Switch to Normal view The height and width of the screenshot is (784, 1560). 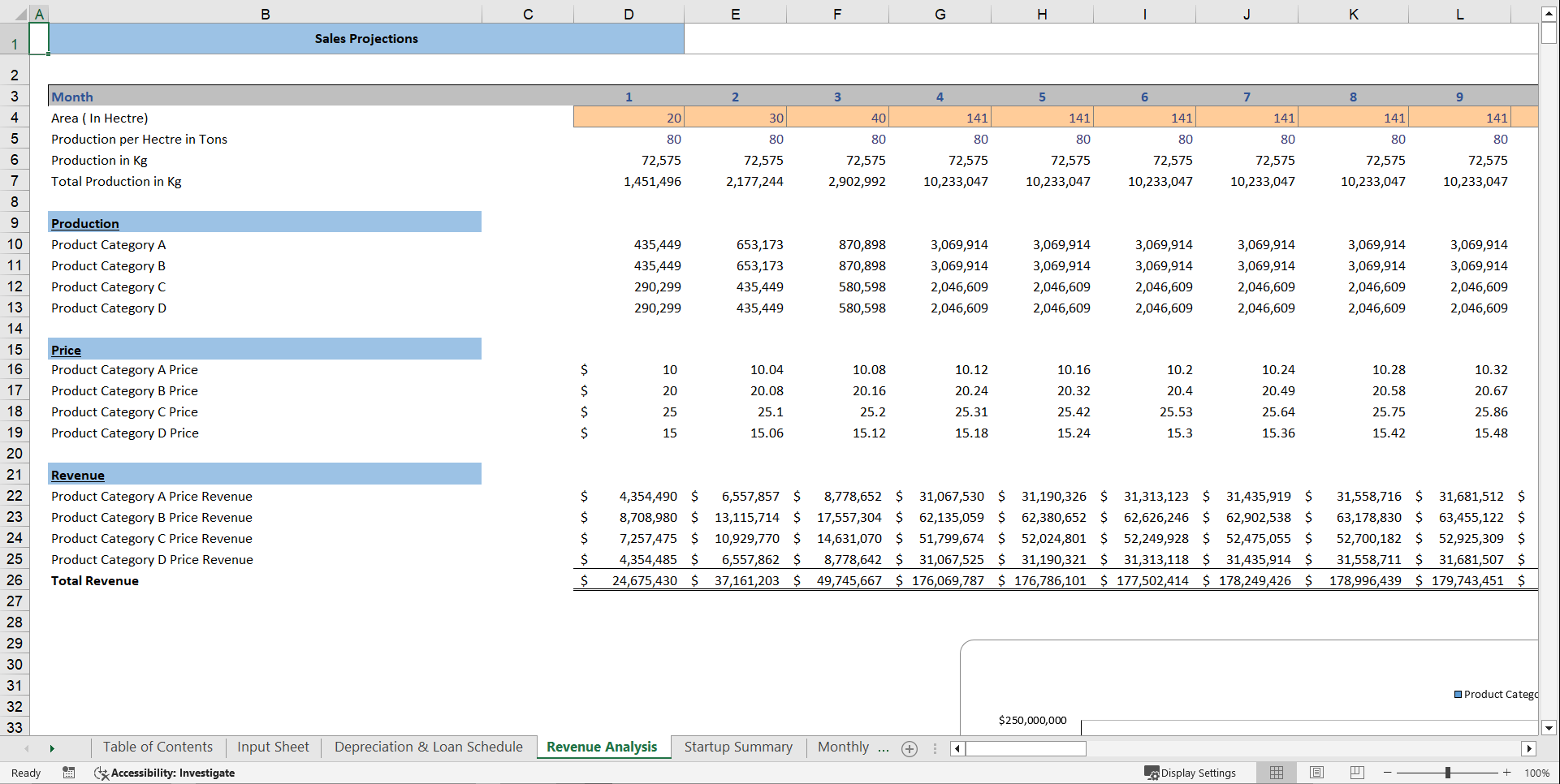point(1277,773)
